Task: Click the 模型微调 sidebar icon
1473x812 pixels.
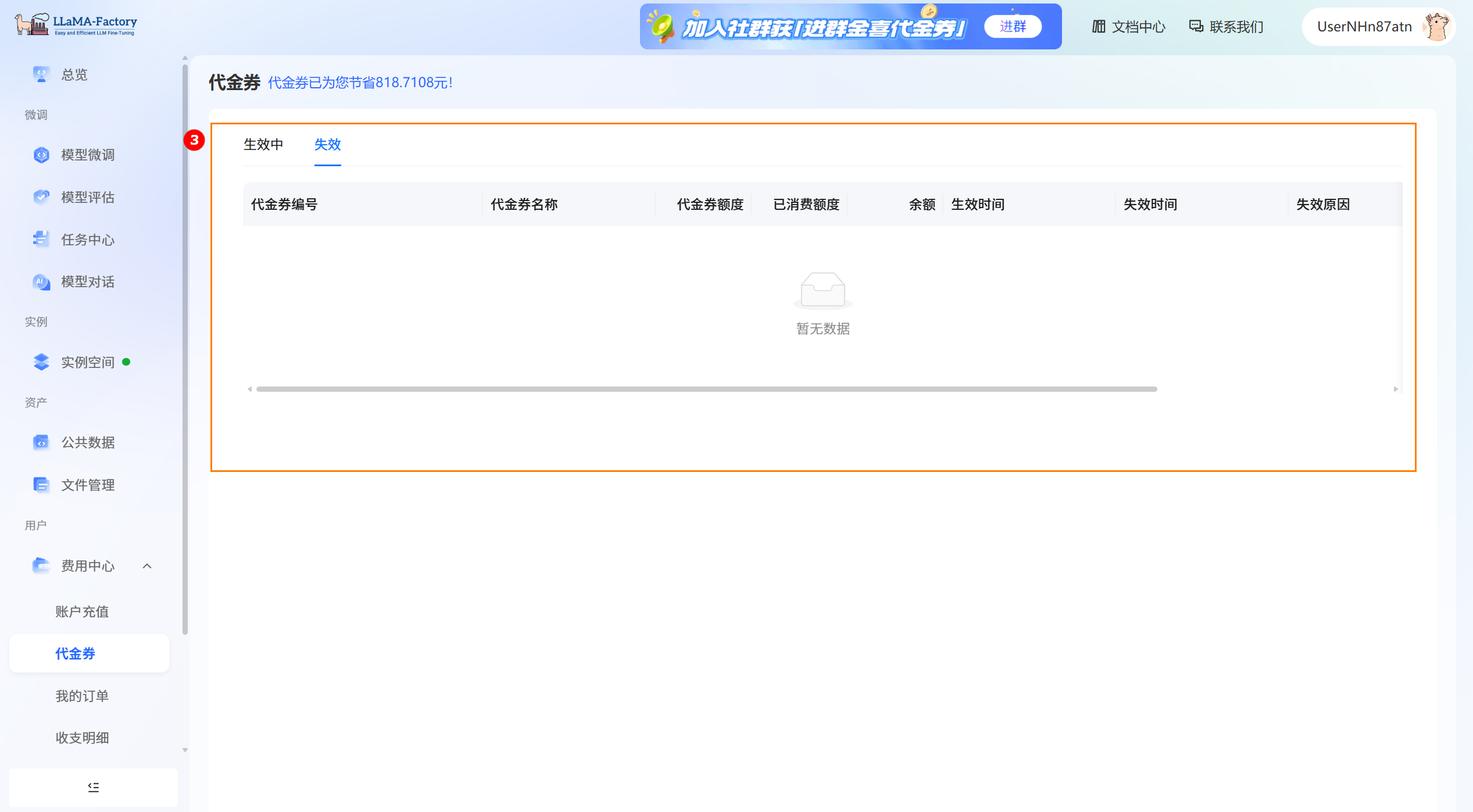Action: (41, 155)
